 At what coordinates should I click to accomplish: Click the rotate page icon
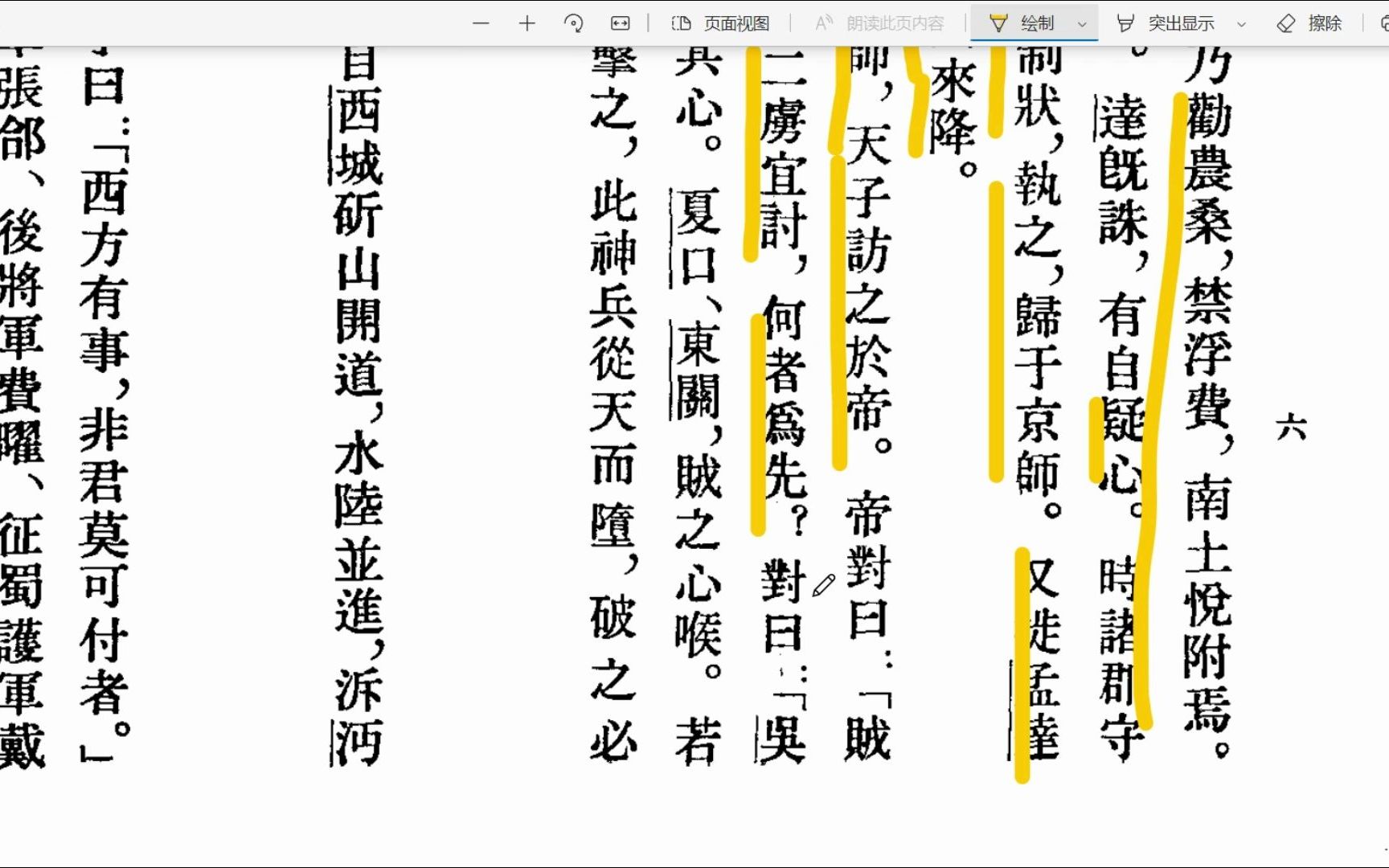(x=573, y=23)
